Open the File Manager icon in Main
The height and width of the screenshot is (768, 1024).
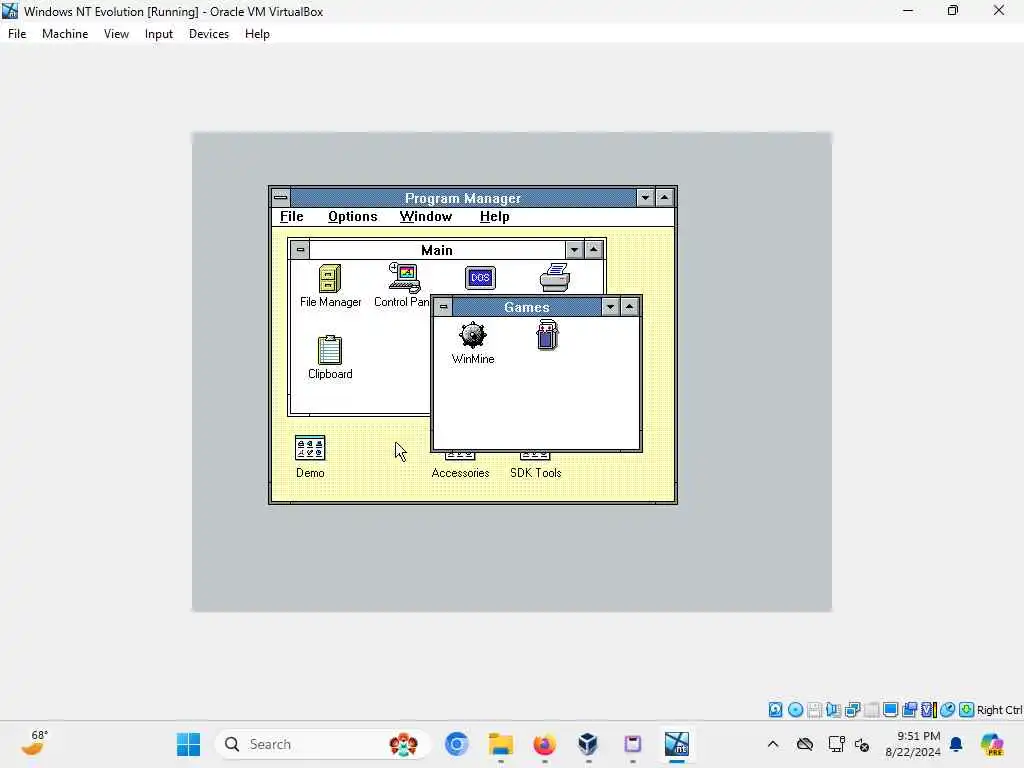330,279
